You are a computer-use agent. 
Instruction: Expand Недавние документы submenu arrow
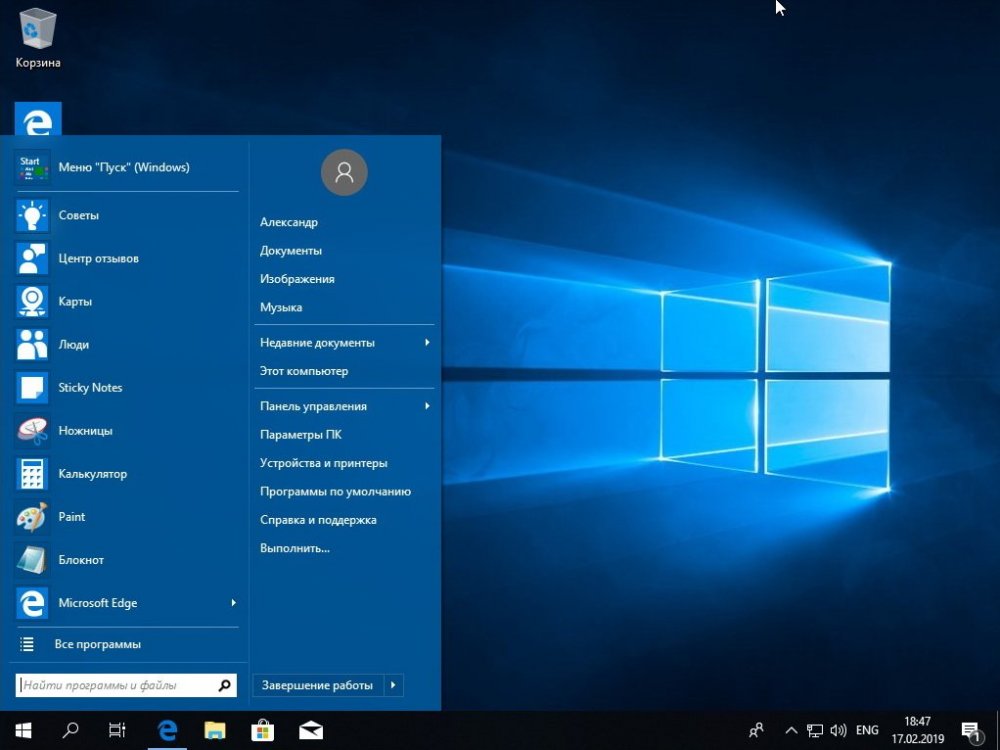(427, 342)
